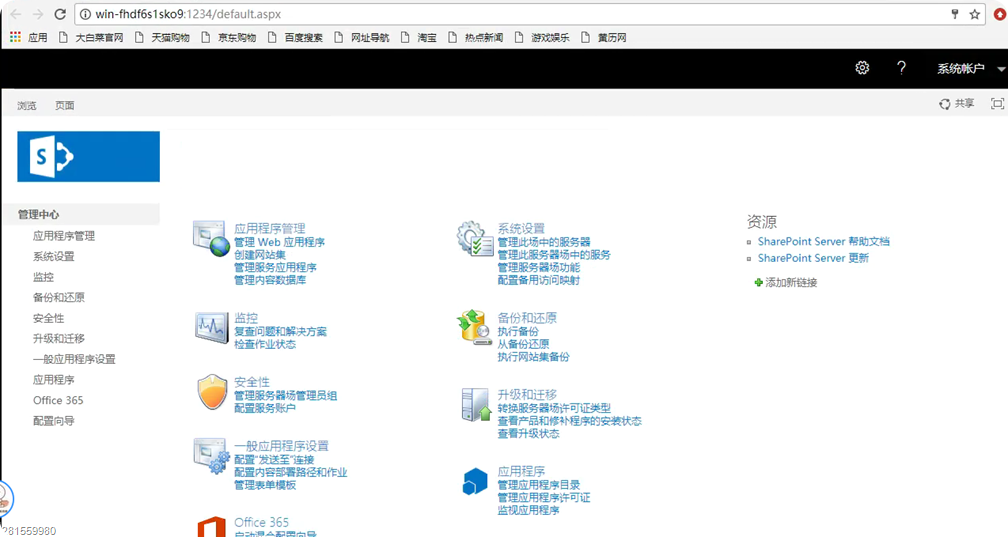Open the 配置服务帐户 link
The width and height of the screenshot is (1008, 537).
tap(265, 408)
